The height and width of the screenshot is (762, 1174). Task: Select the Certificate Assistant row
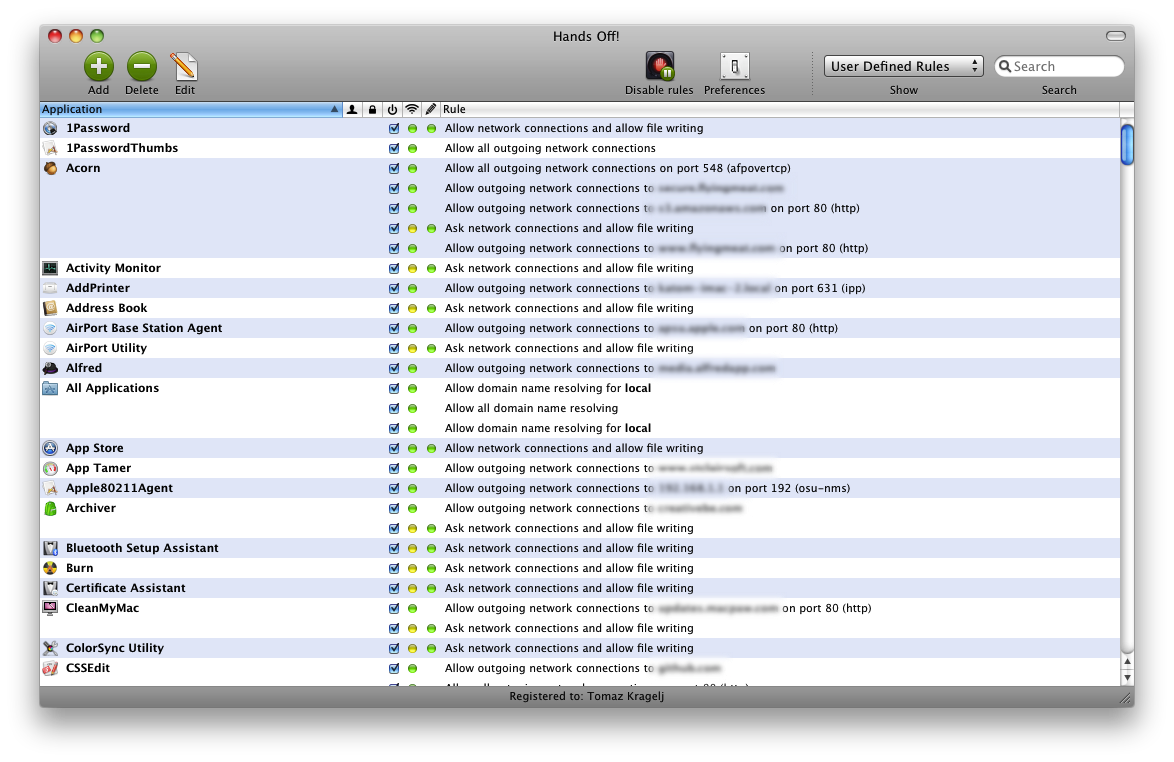(580, 588)
